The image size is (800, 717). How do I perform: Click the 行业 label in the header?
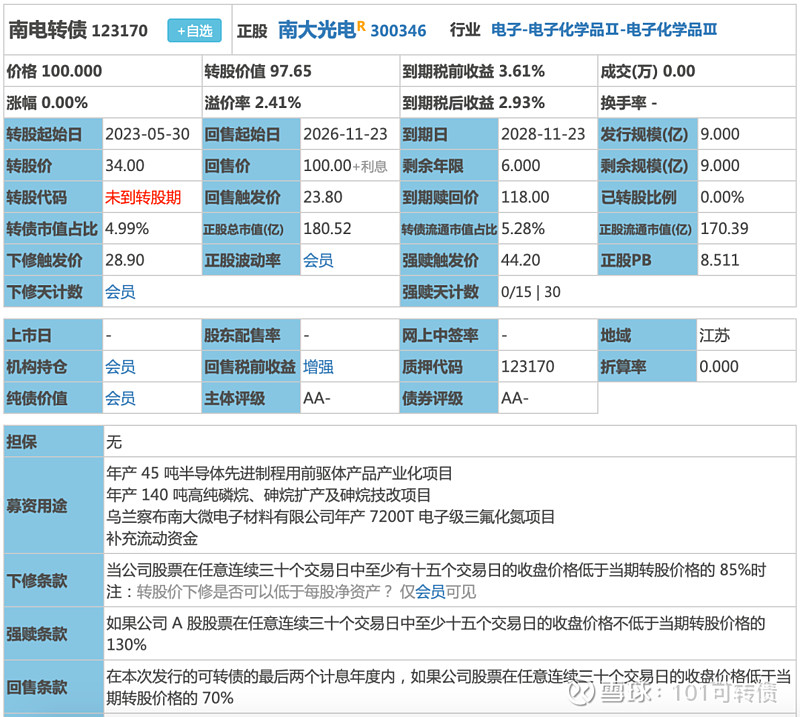tap(465, 30)
